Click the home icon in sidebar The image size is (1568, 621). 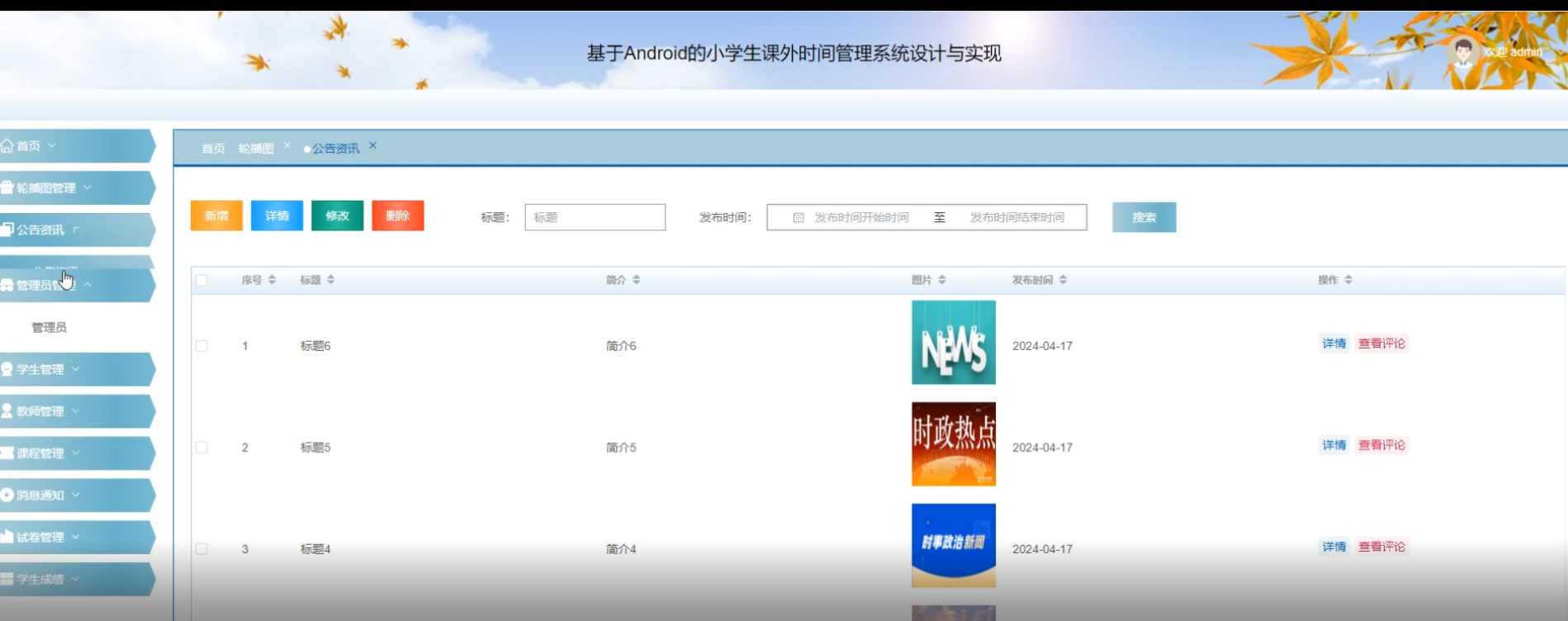coord(7,146)
